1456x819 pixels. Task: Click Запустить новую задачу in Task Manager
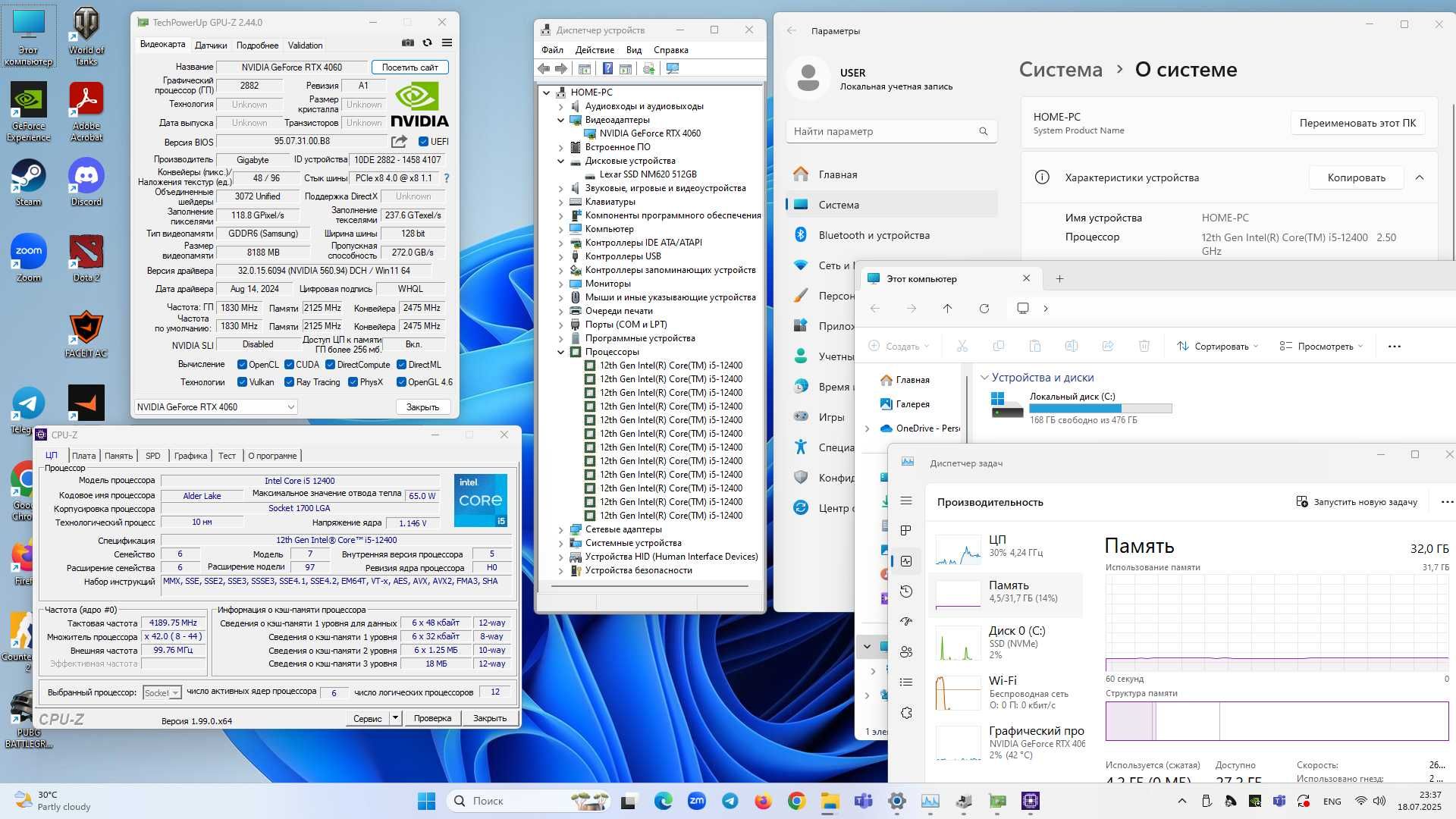click(x=1357, y=502)
